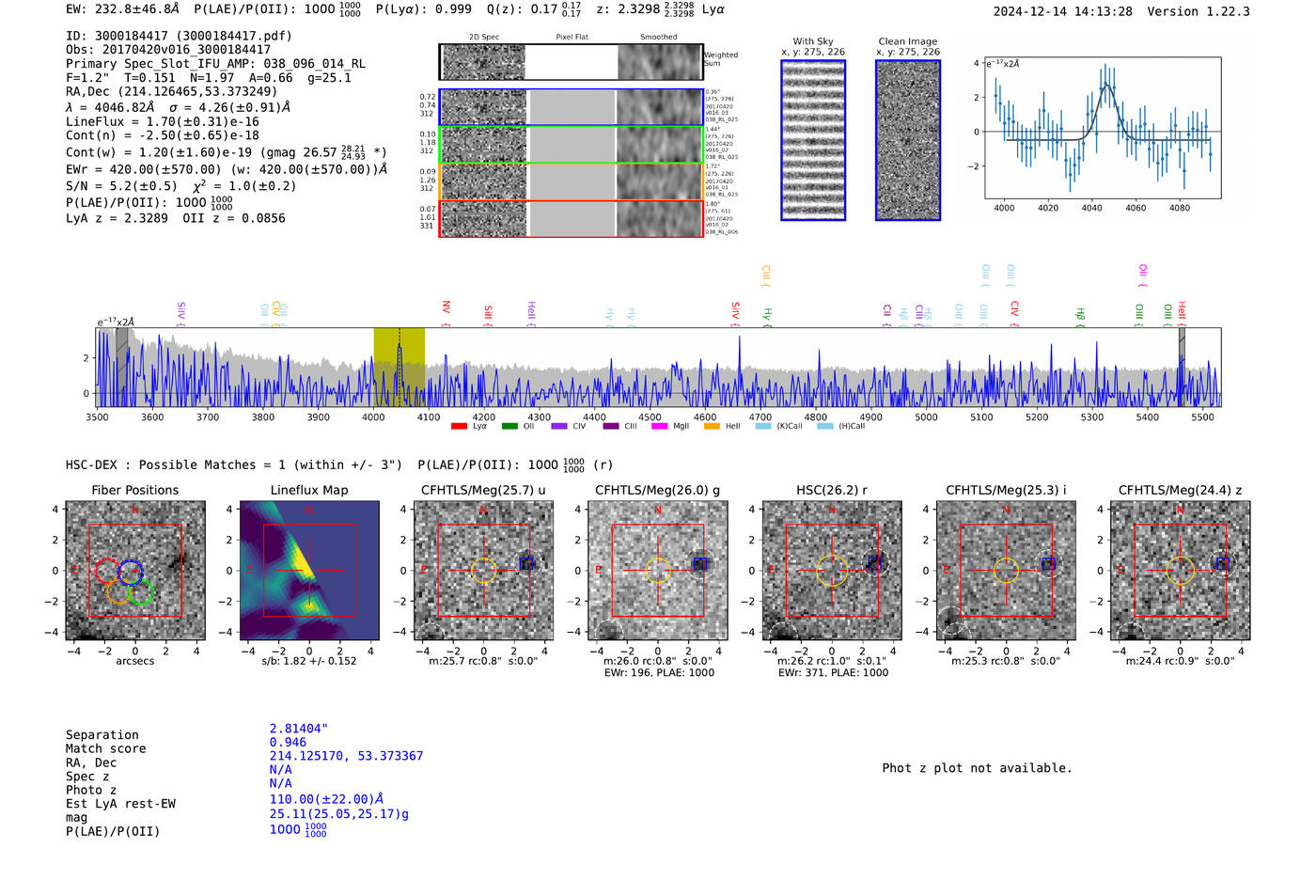Click the 'Primary Spec_Slot_IFU_AMP: 038_096_014_RL' line

pyautogui.click(x=216, y=64)
